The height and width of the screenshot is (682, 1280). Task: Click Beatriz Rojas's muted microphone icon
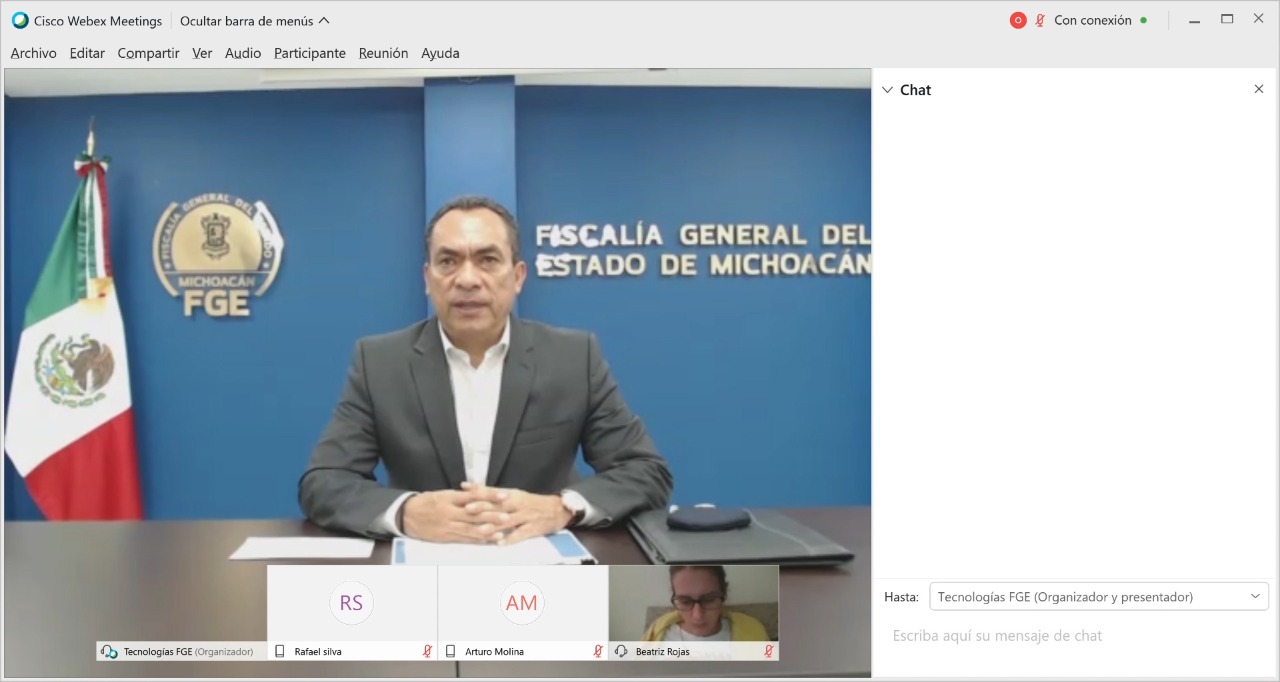point(769,651)
